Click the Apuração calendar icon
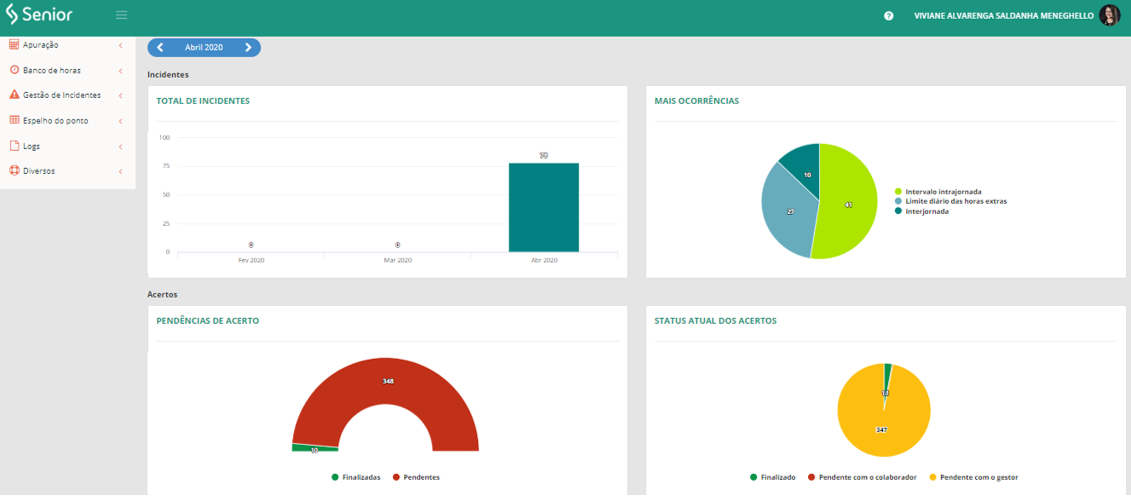 (x=14, y=45)
